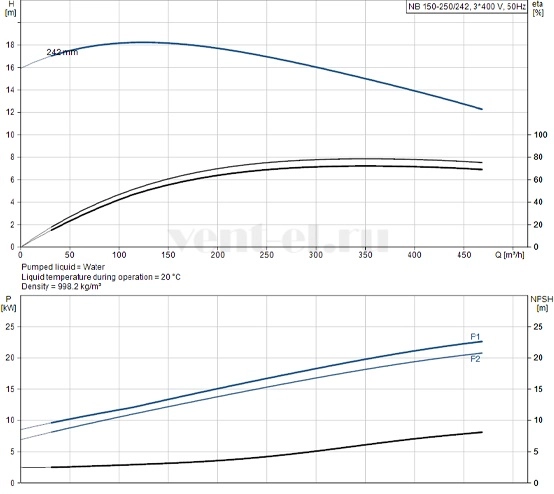Viewport: 554px width, 494px height.
Task: Click the 12 tick on H axis
Action: (10, 112)
